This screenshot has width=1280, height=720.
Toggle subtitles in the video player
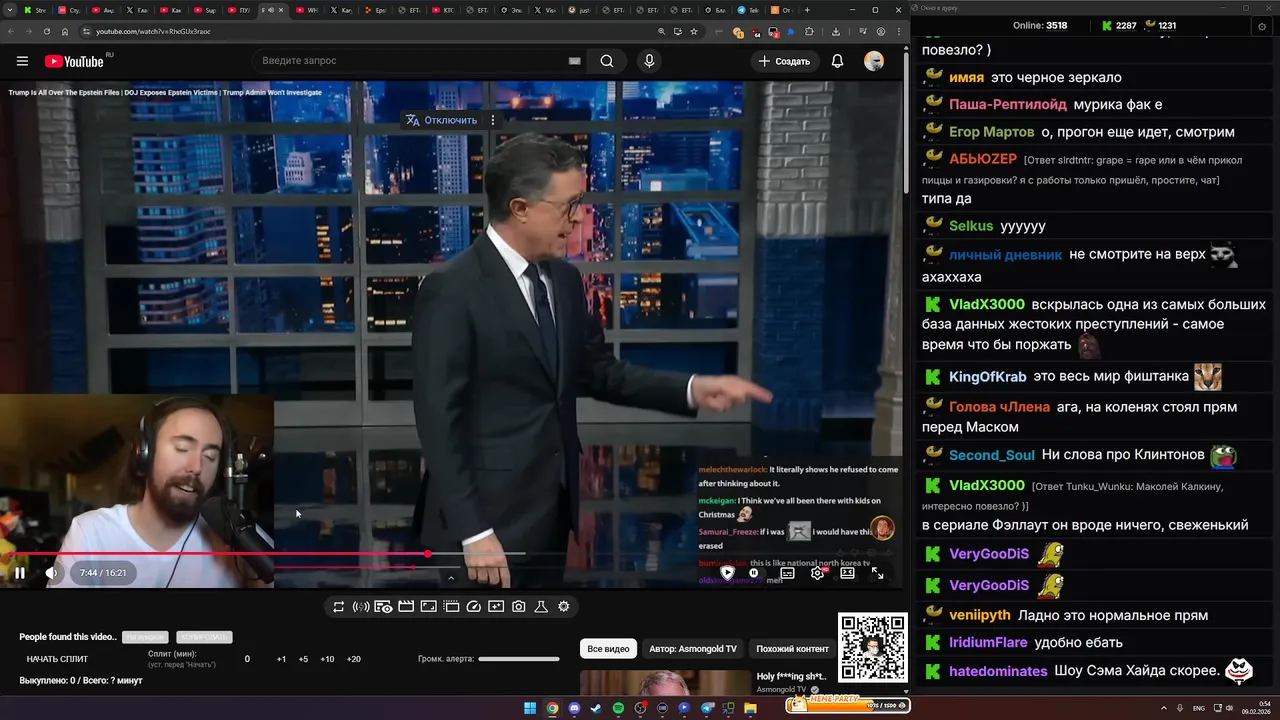(787, 573)
